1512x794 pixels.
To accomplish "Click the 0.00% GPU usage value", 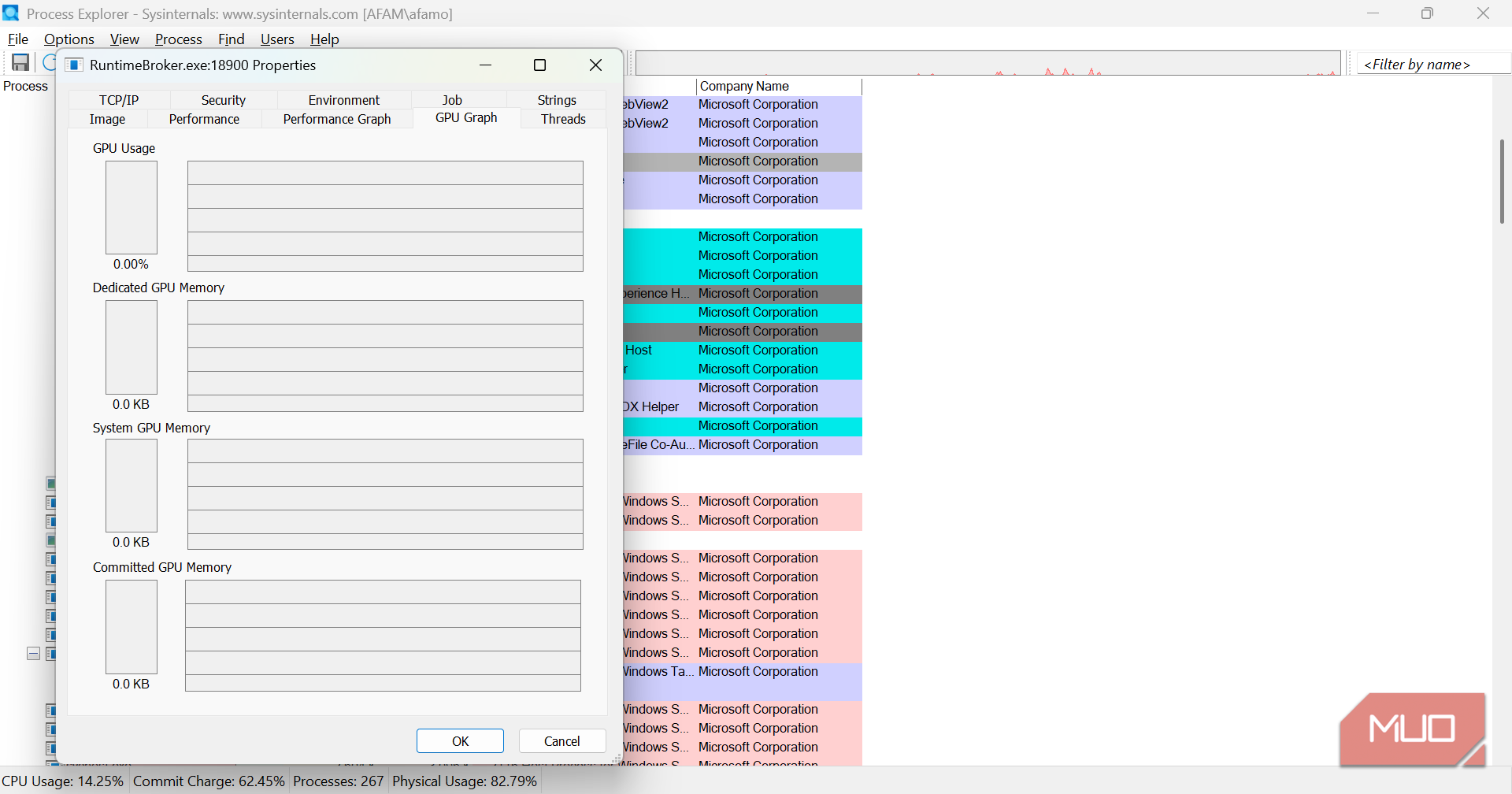I will click(131, 265).
